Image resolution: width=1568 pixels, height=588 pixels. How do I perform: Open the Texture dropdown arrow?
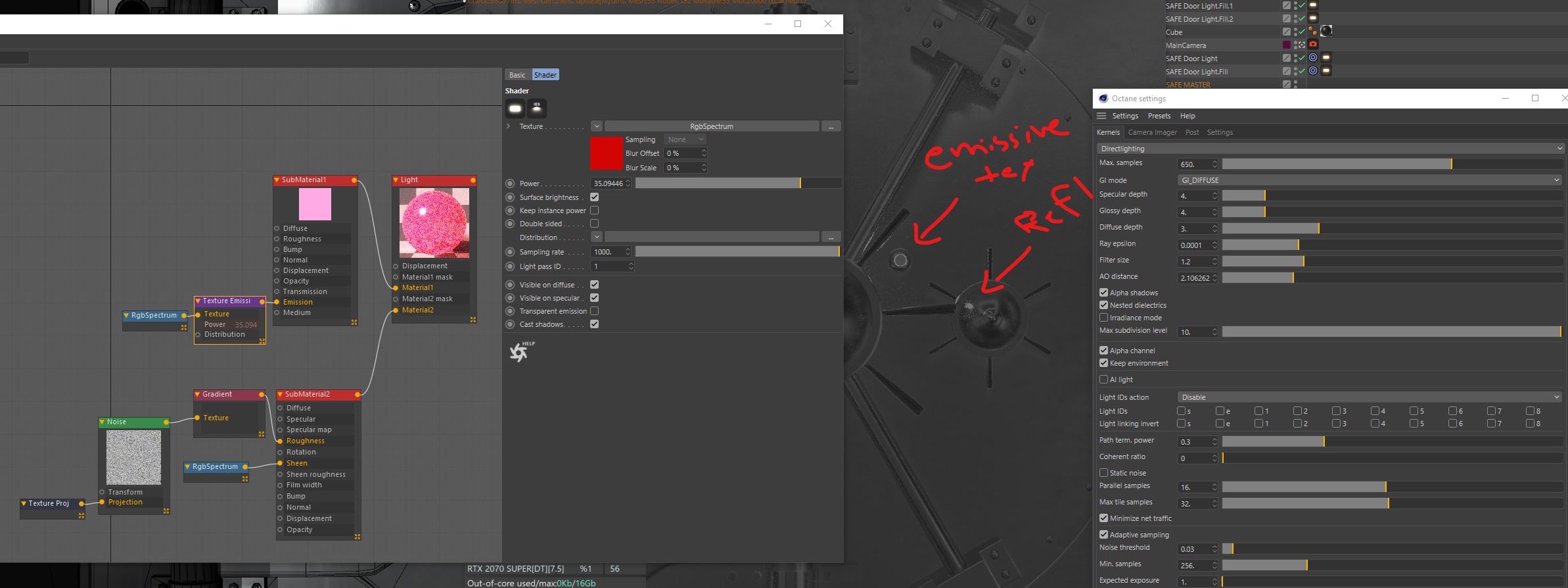pyautogui.click(x=597, y=126)
